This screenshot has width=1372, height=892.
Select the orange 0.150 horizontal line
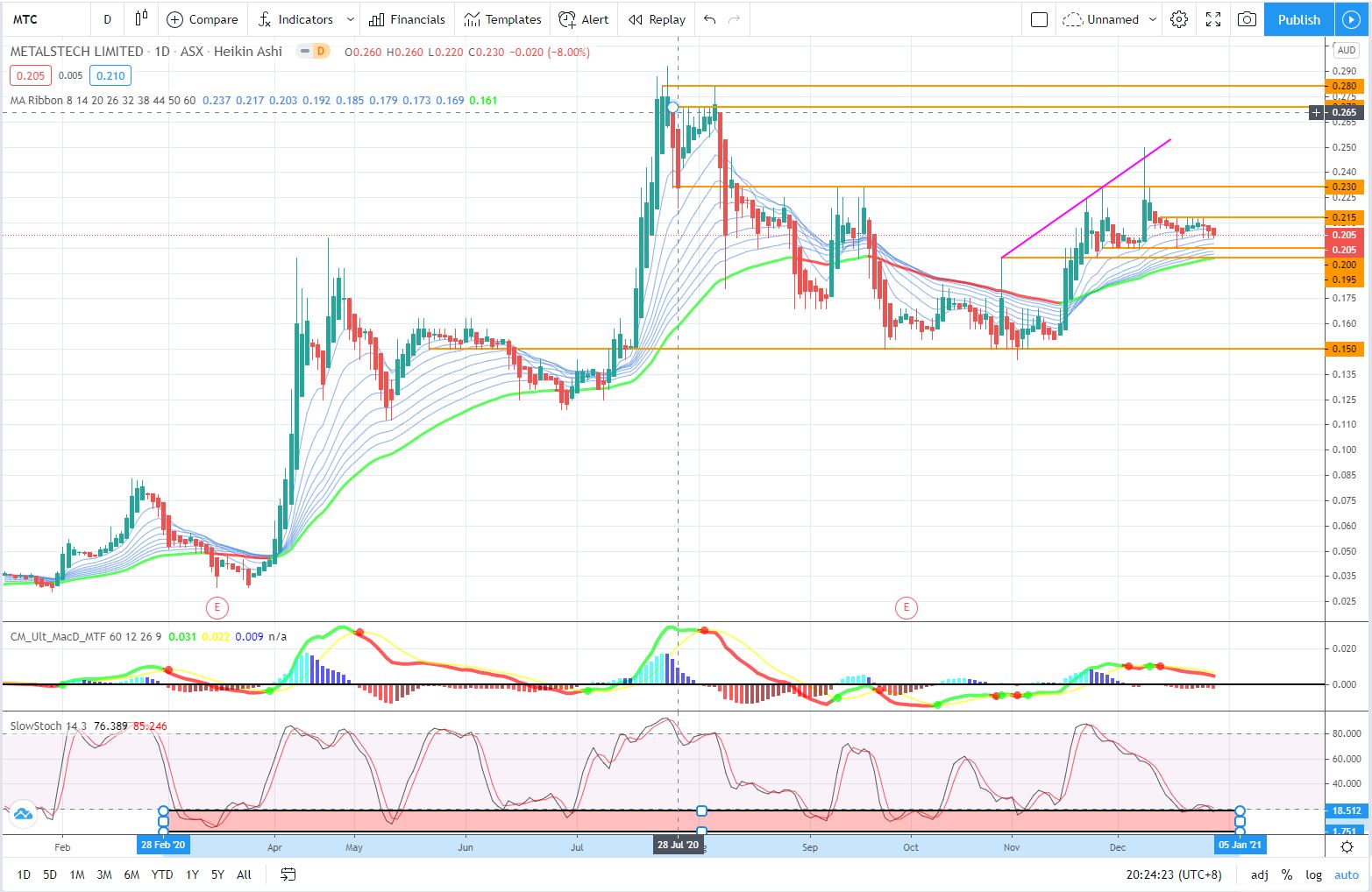[877, 349]
